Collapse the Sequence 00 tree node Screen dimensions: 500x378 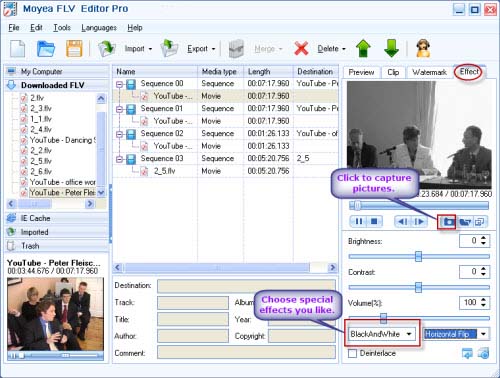click(119, 84)
